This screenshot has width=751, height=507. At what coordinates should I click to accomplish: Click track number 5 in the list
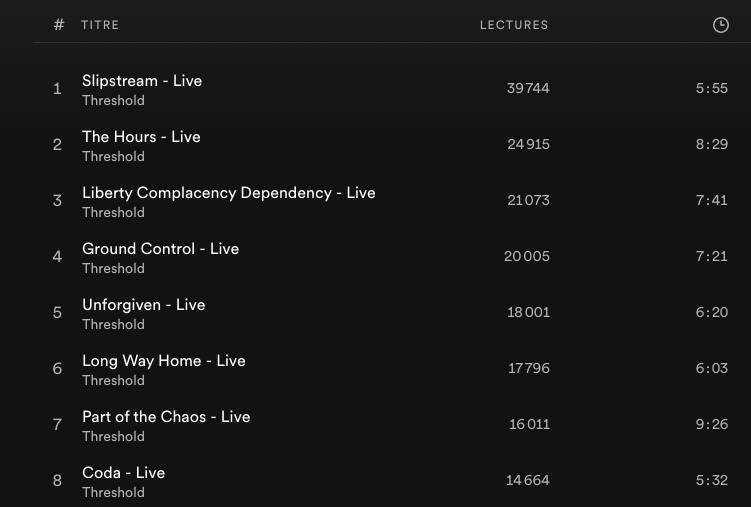click(57, 313)
